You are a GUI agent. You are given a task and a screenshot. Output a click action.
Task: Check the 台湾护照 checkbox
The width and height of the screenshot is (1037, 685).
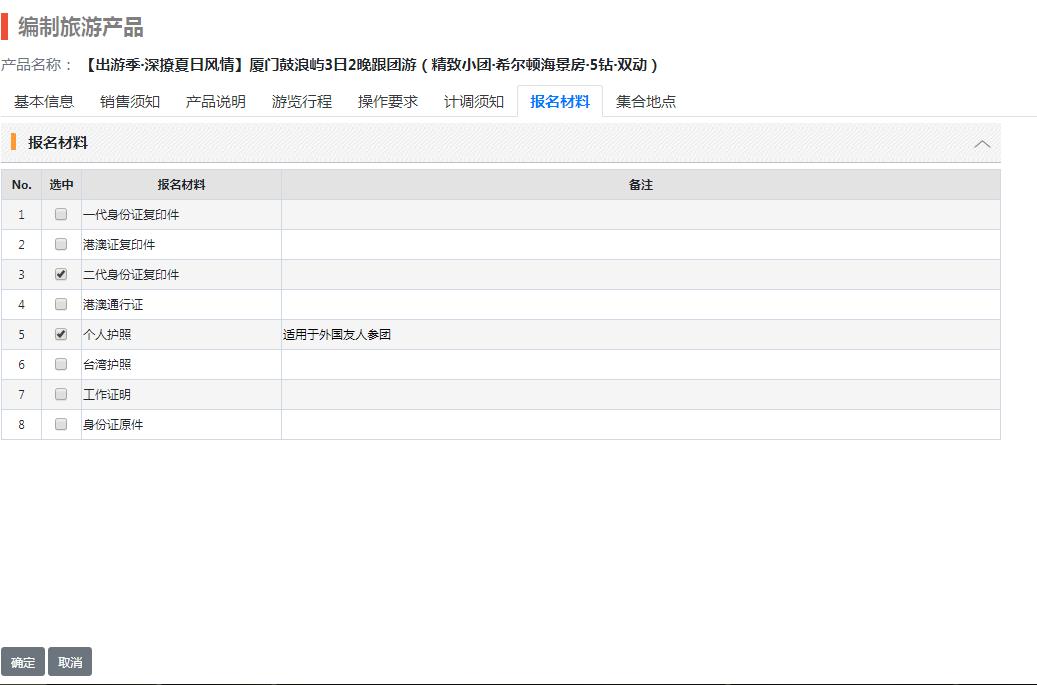coord(61,364)
